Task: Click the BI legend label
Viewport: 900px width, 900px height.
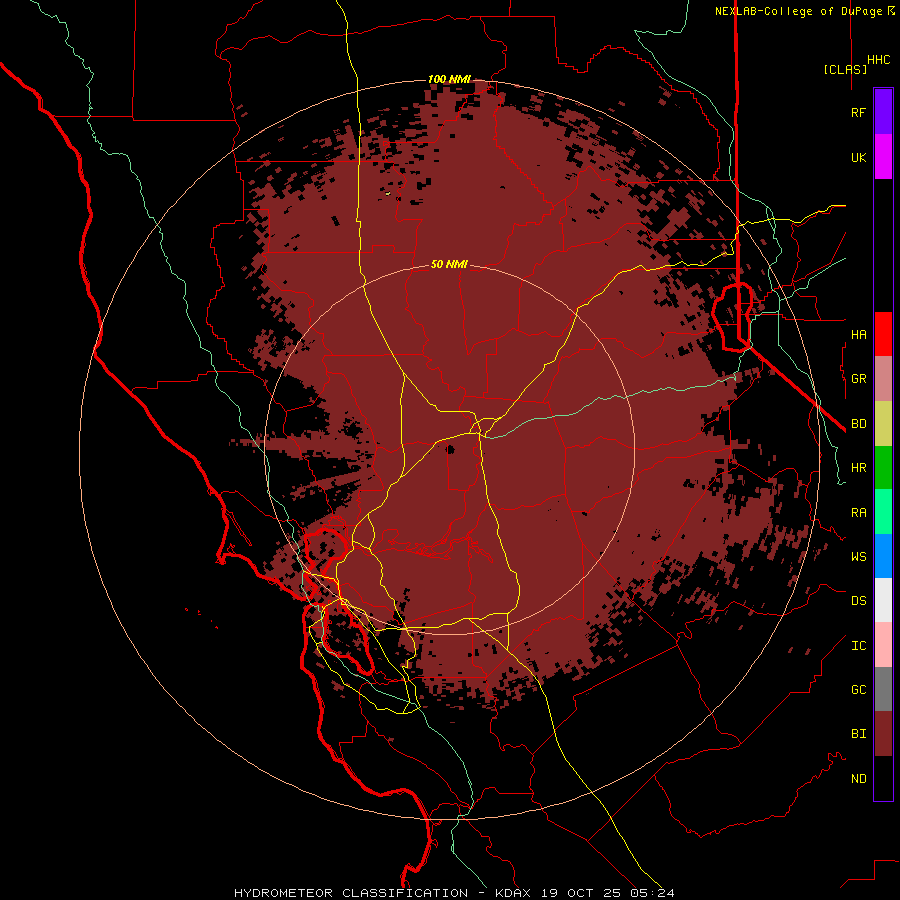Action: 858,734
